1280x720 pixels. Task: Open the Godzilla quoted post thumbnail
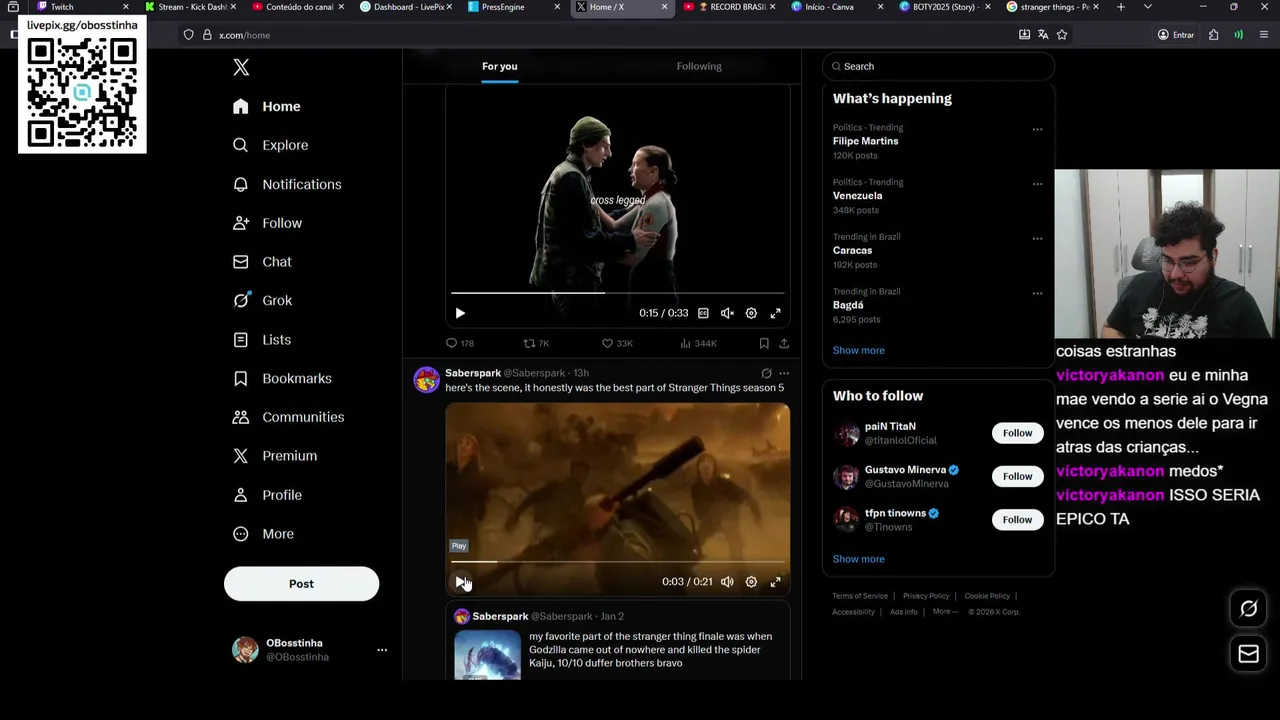pyautogui.click(x=488, y=656)
